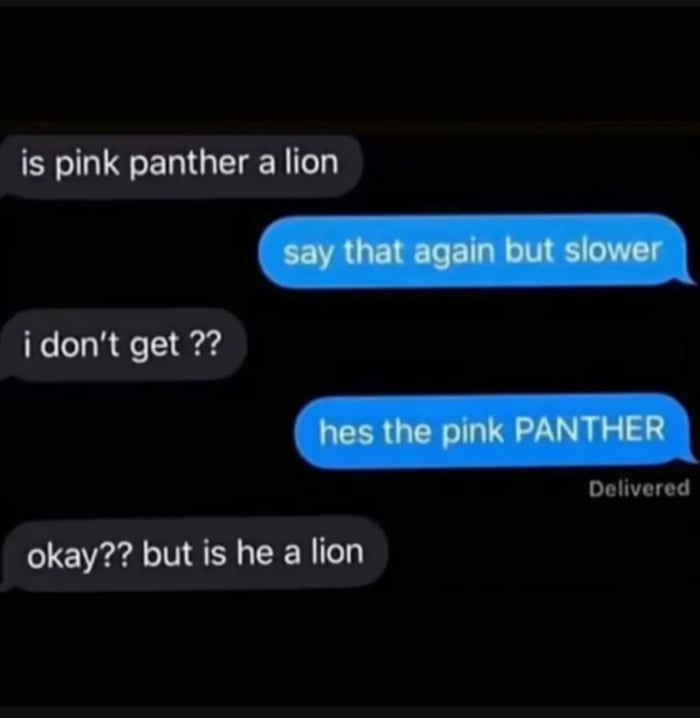The height and width of the screenshot is (718, 700).
Task: Click the capitalized word 'PANTHER' in blue bubble
Action: (x=590, y=429)
